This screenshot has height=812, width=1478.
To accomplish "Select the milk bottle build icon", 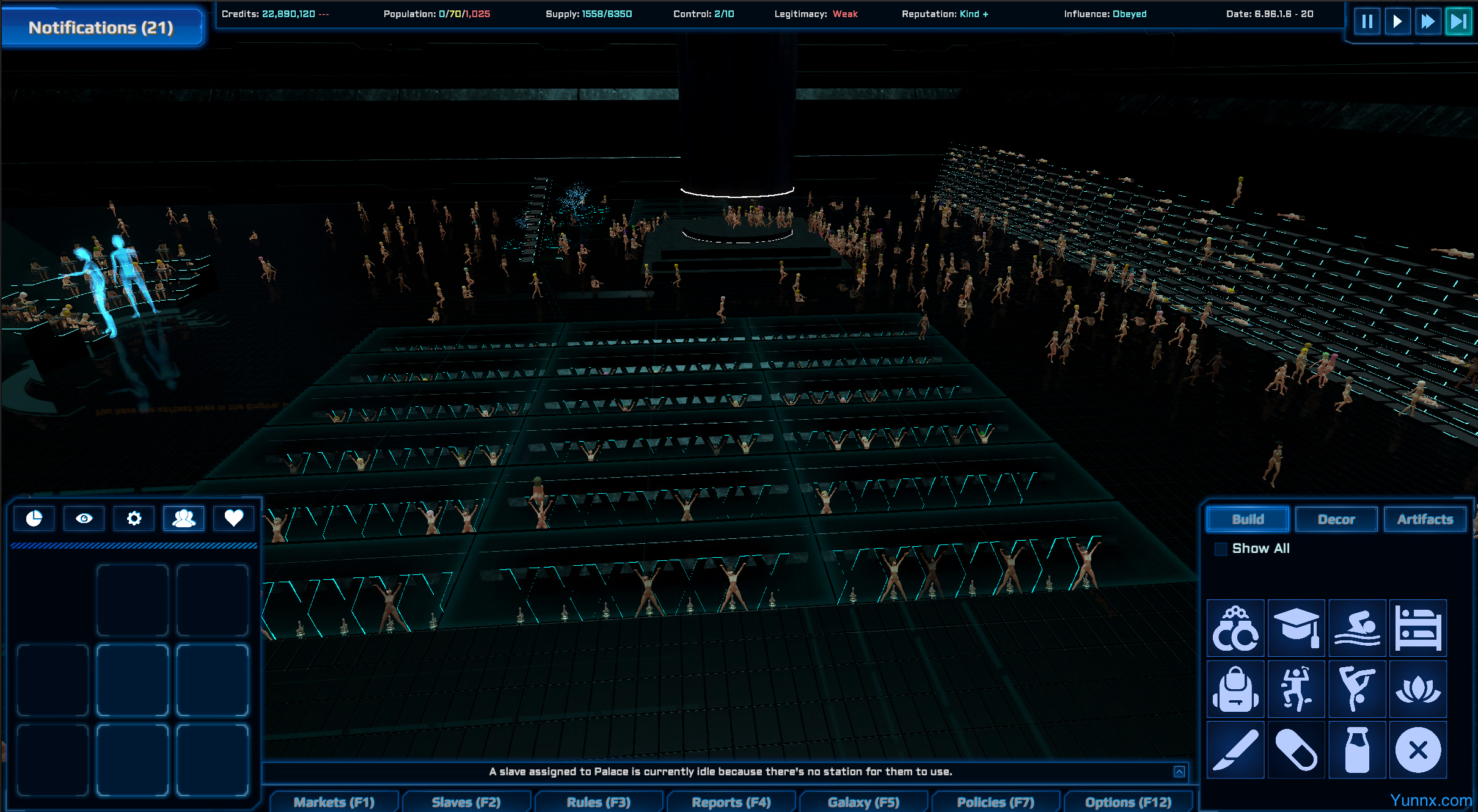I will click(1357, 750).
